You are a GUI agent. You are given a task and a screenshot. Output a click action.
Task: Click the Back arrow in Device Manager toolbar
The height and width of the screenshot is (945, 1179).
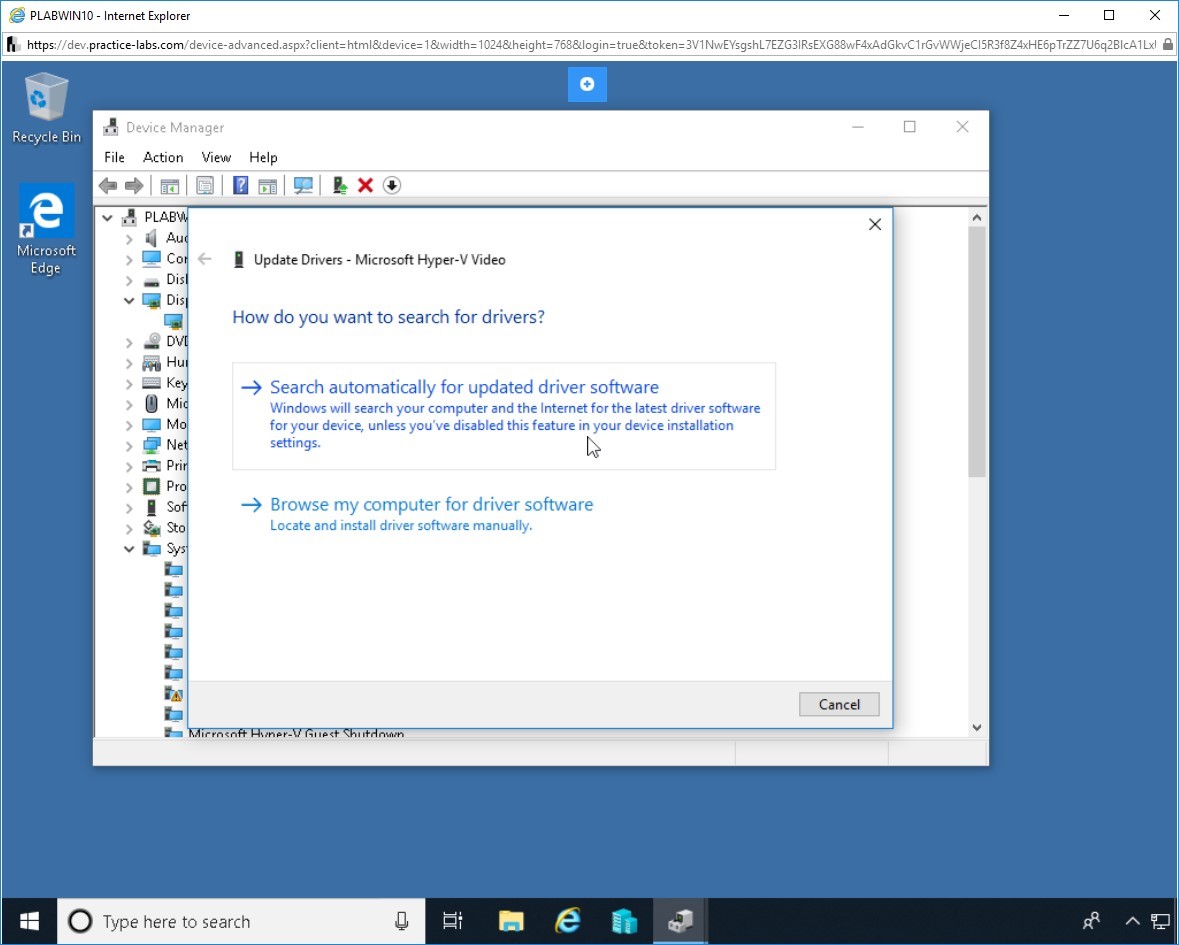[x=108, y=186]
